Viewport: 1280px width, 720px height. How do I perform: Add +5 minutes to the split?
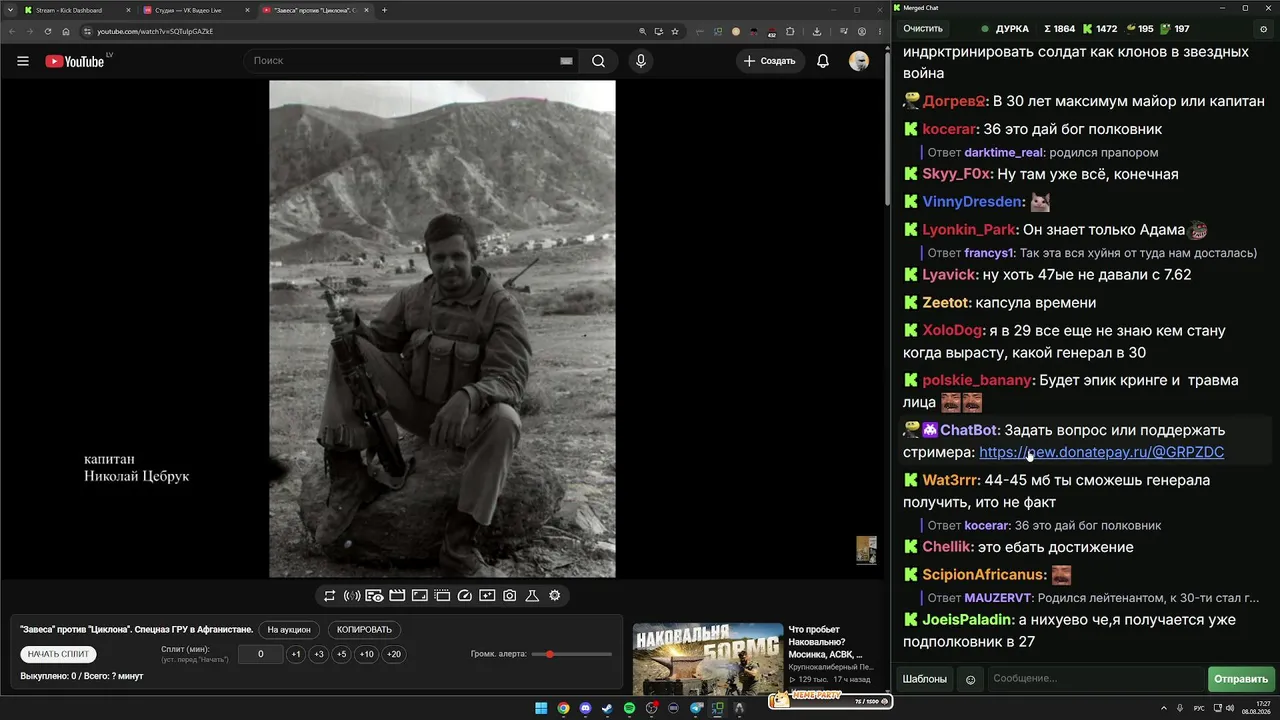[x=342, y=654]
